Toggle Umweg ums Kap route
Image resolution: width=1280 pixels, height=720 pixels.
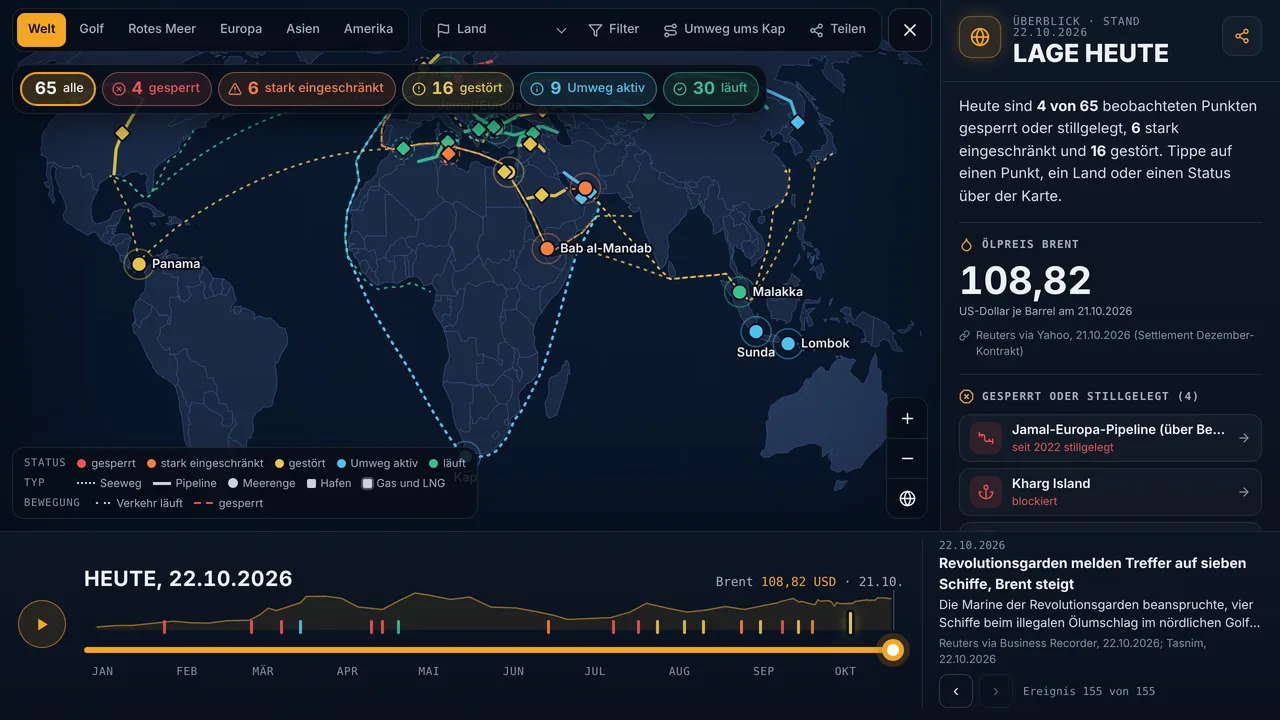[724, 30]
